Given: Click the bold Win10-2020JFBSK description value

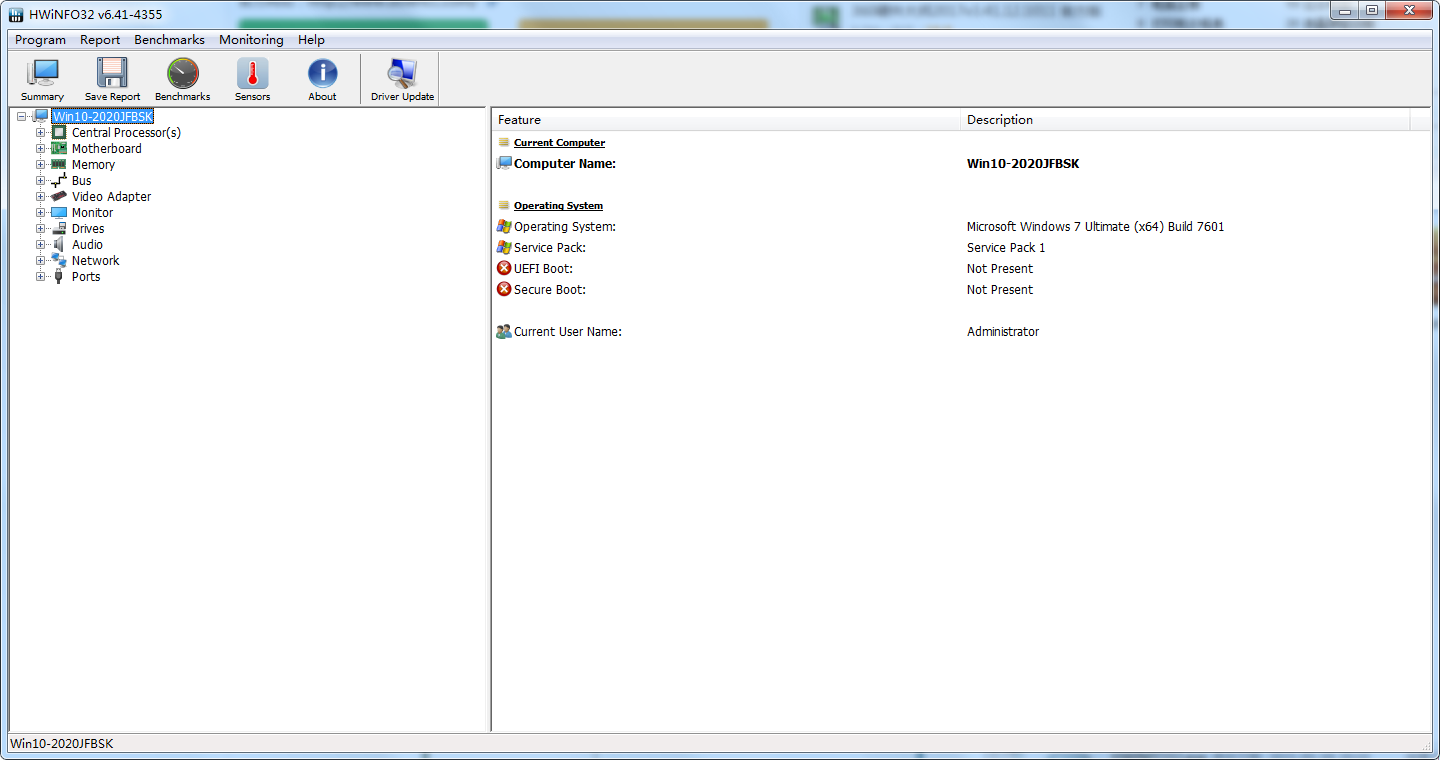Looking at the screenshot, I should (x=1023, y=164).
